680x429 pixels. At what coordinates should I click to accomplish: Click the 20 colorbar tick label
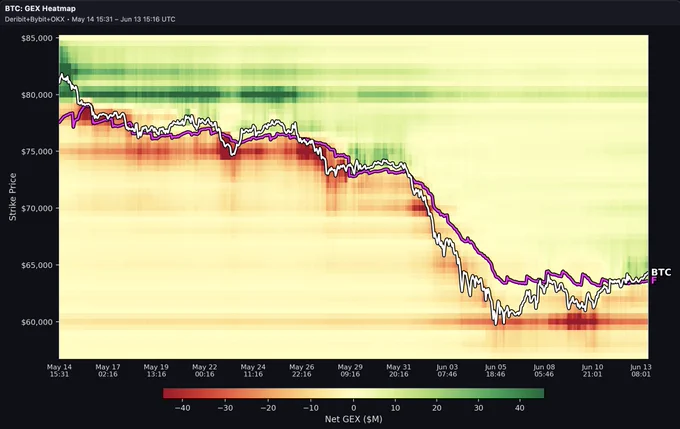437,408
